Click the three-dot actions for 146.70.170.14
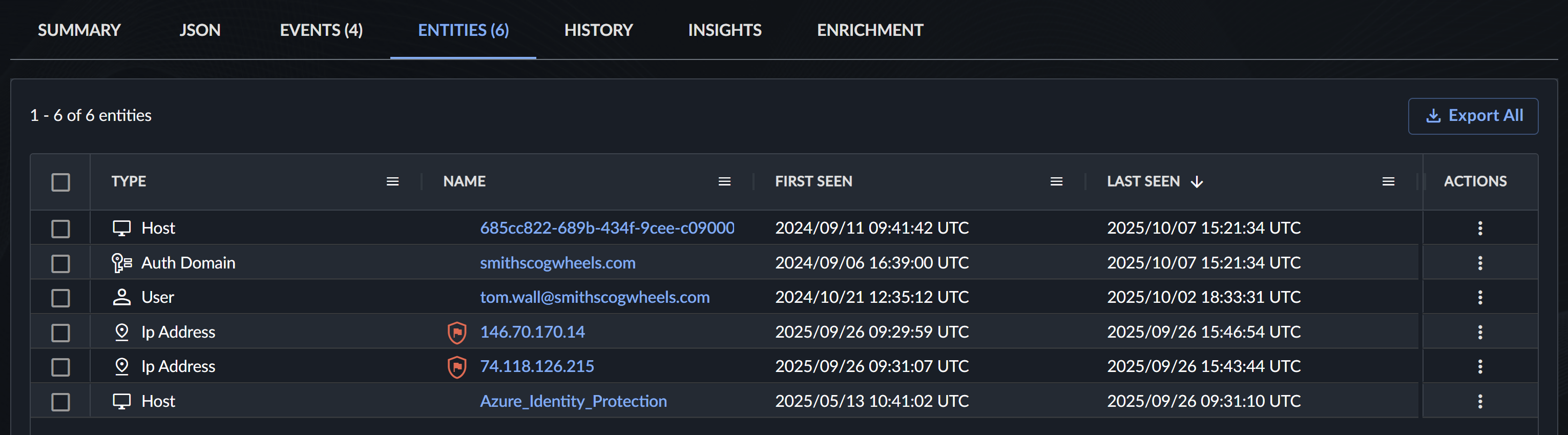The height and width of the screenshot is (435, 1568). click(1480, 332)
